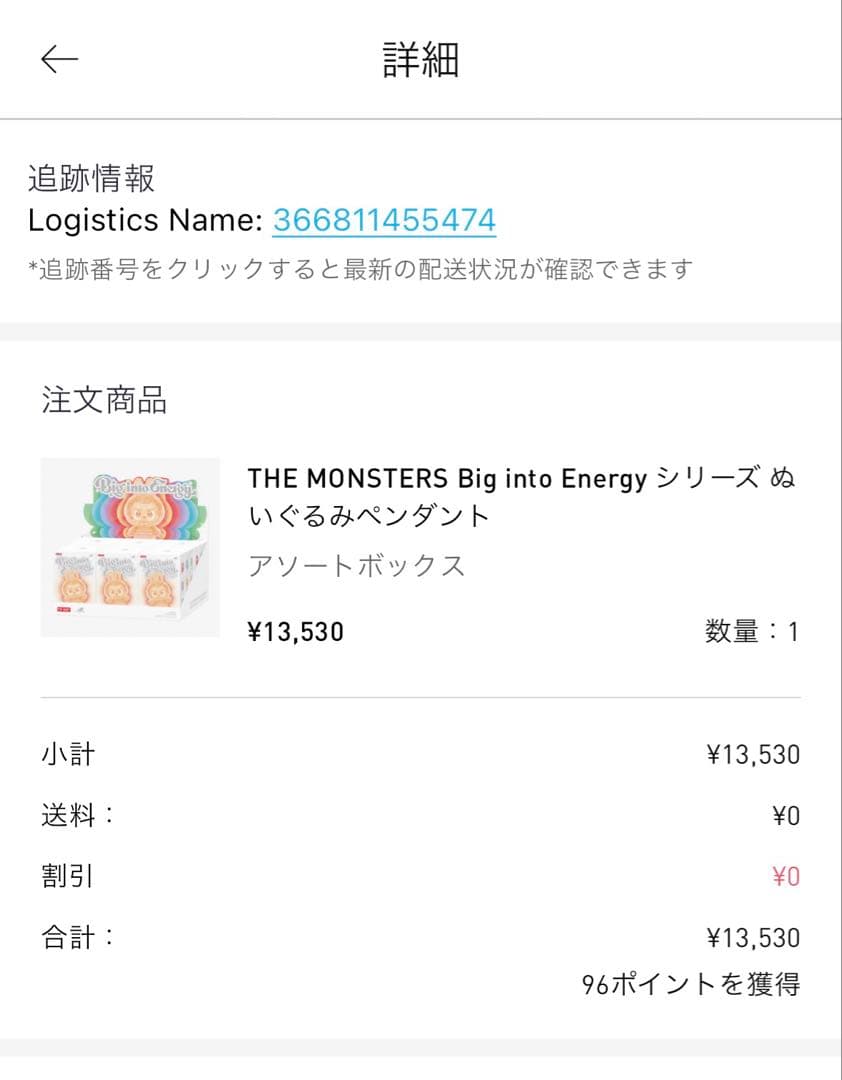Open tracking number 366811455474 link
The image size is (842, 1080).
pyautogui.click(x=384, y=220)
